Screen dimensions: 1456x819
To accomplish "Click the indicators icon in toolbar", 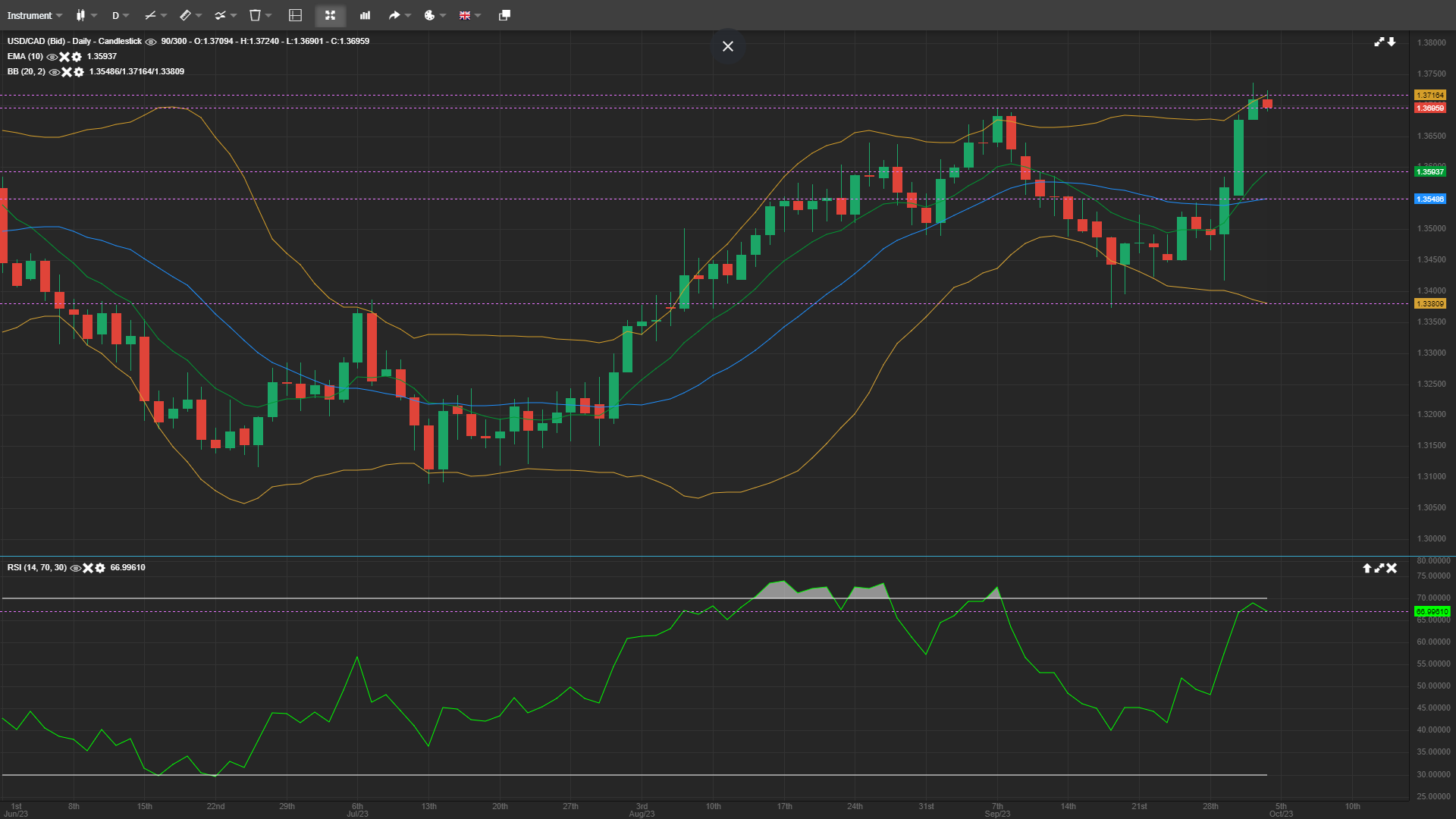I will point(220,15).
